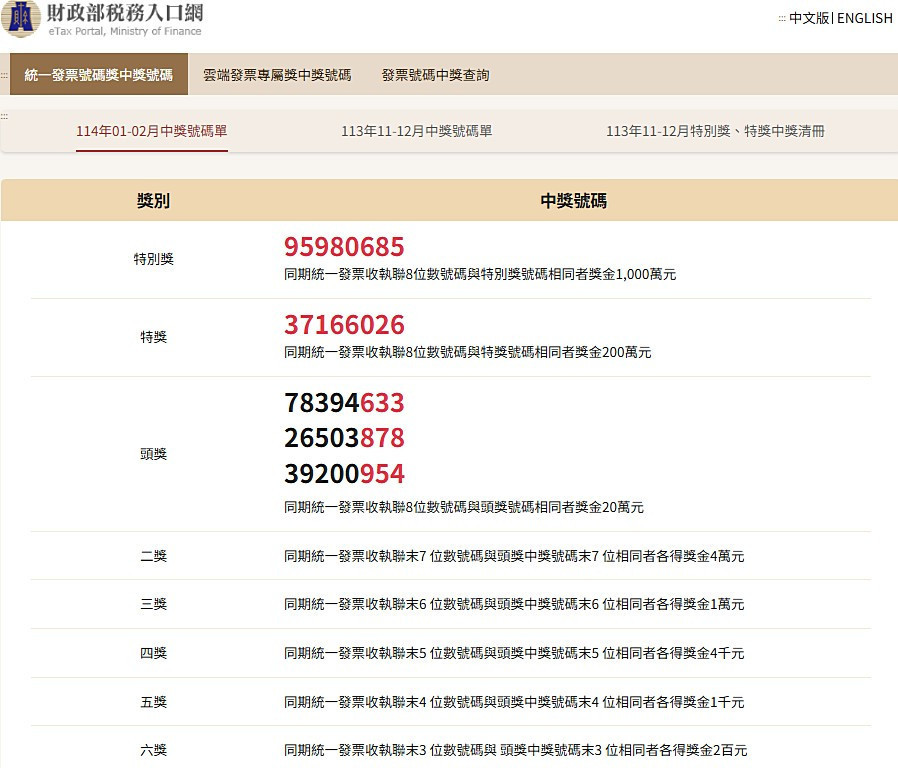Screen dimensions: 898x768
Task: Switch to the 發票號碼中獎查詢 tab
Action: coord(432,73)
